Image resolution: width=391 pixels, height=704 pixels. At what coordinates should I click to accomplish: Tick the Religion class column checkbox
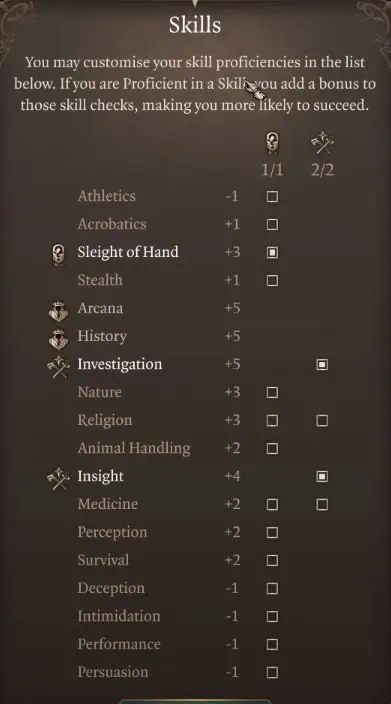click(322, 421)
